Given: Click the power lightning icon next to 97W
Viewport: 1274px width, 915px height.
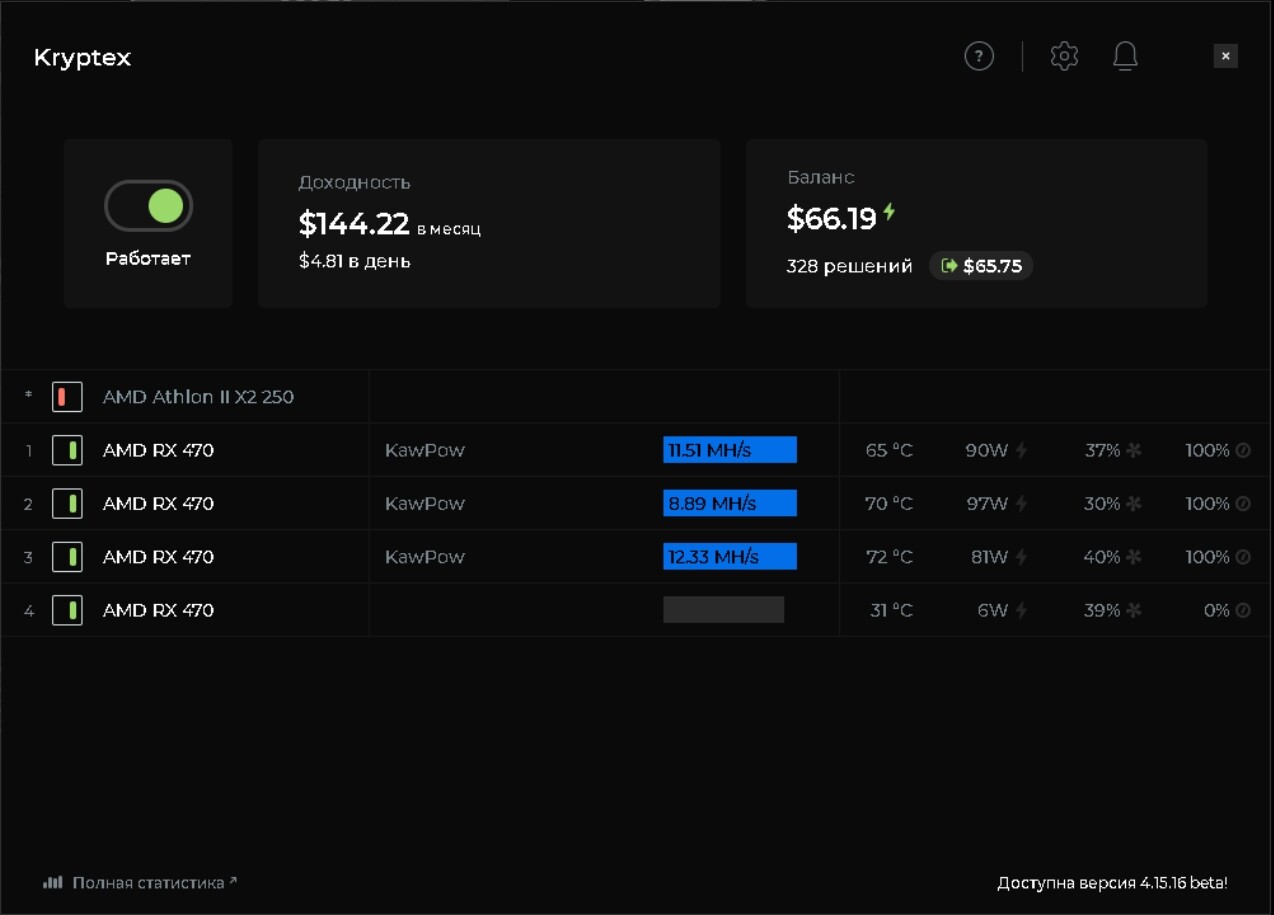Looking at the screenshot, I should [x=1021, y=503].
